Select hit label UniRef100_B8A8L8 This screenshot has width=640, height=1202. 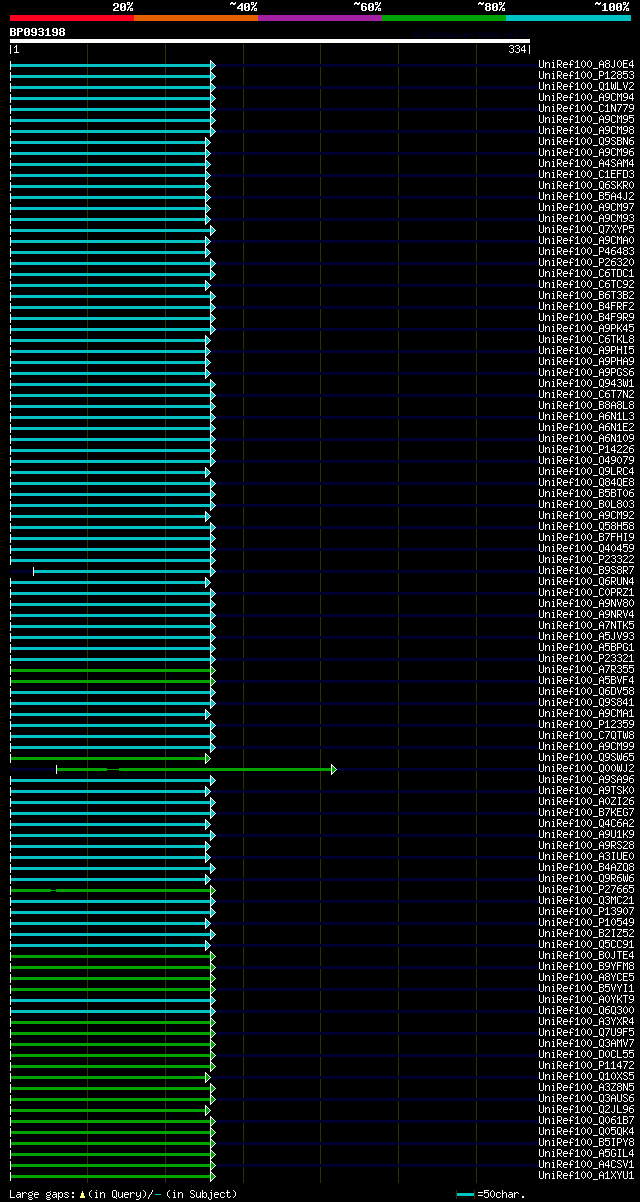click(586, 405)
